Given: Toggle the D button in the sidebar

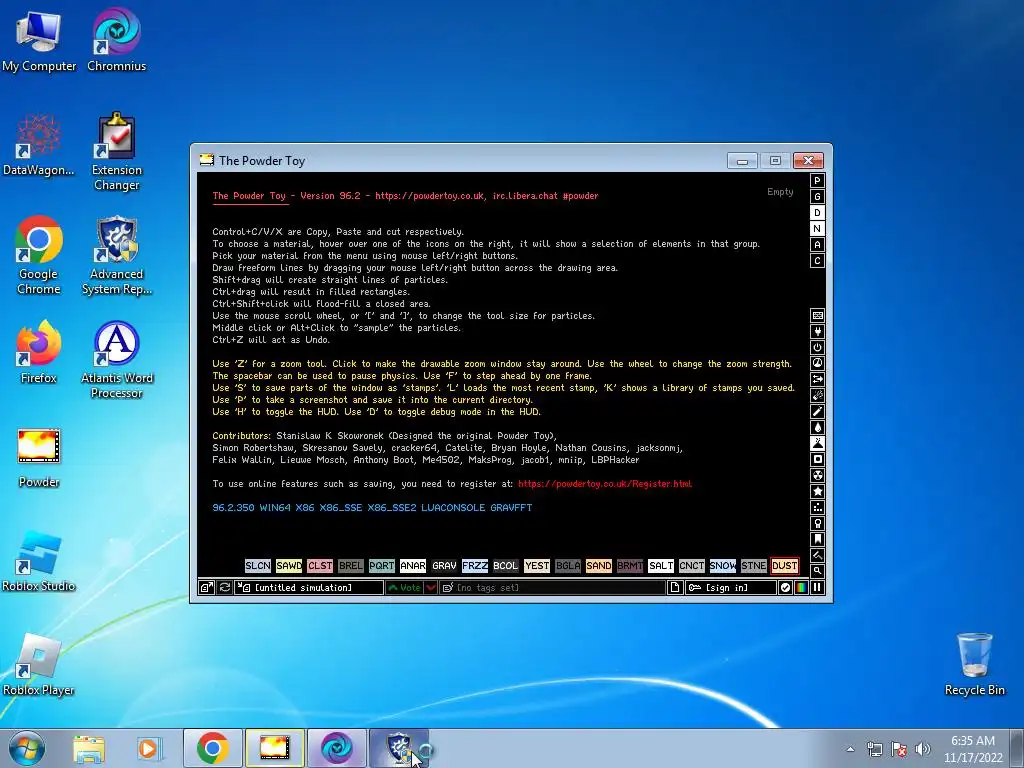Looking at the screenshot, I should [x=817, y=213].
